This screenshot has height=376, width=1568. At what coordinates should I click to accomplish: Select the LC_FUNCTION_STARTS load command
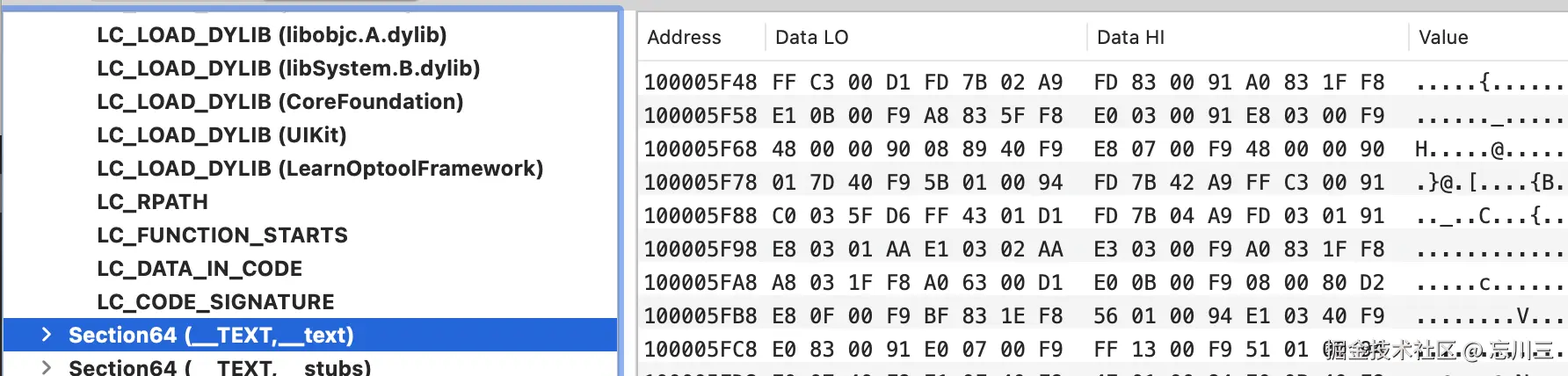pyautogui.click(x=222, y=235)
